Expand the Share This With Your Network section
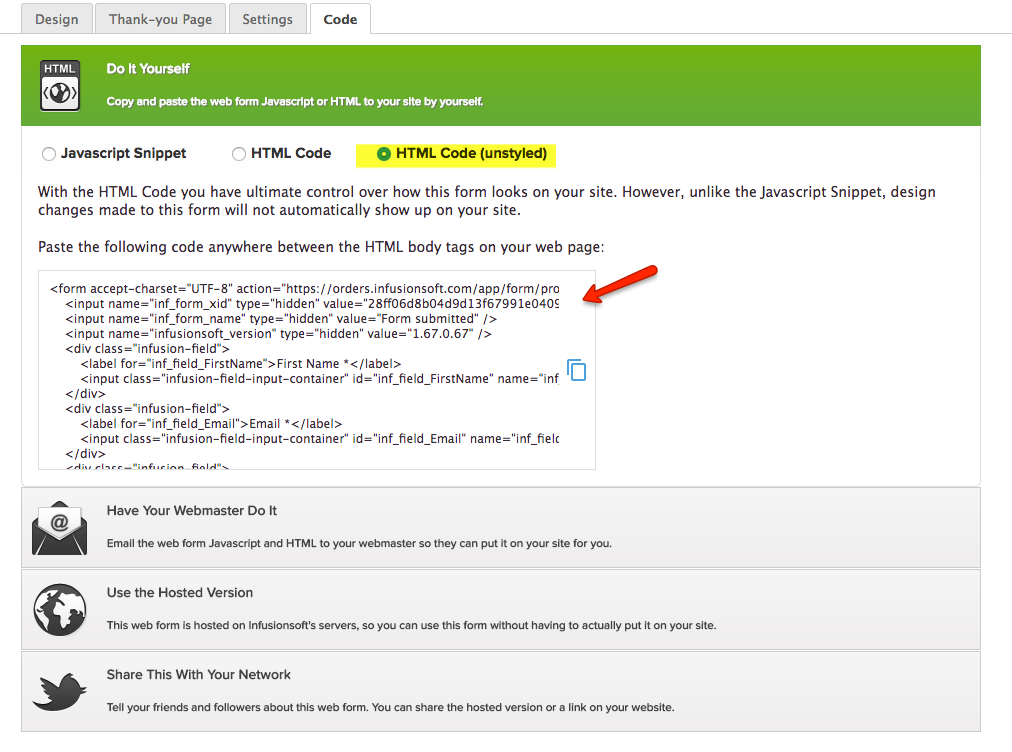The height and width of the screenshot is (752, 1012). pyautogui.click(x=199, y=675)
